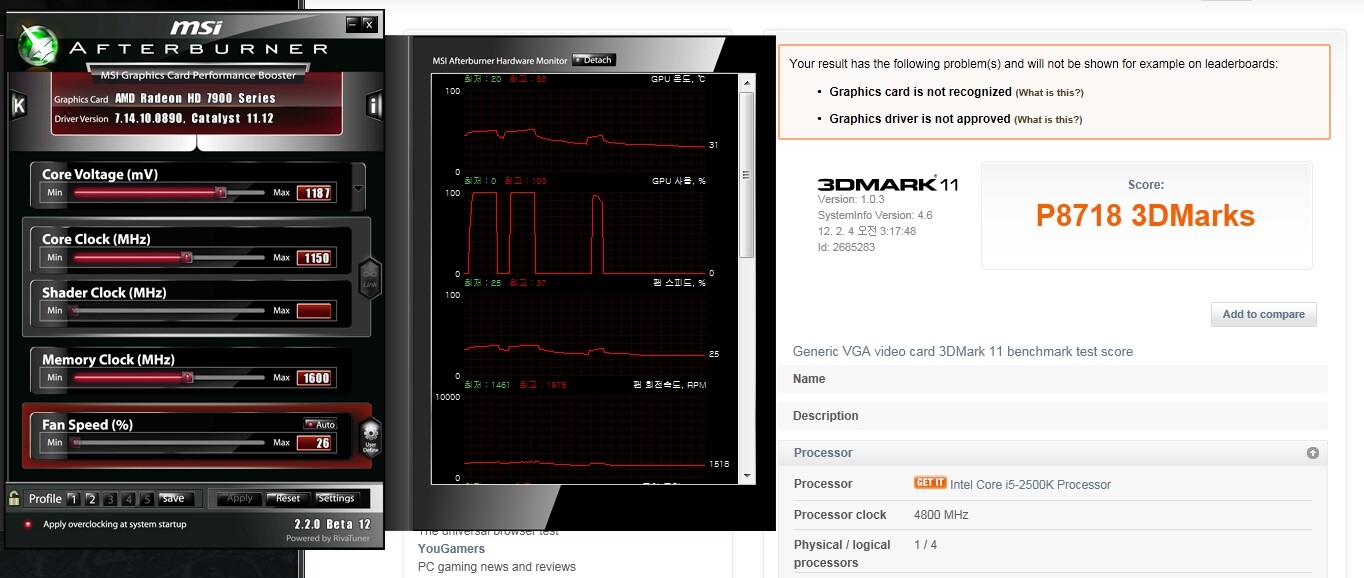Reset Afterburner settings to default
The width and height of the screenshot is (1364, 578).
[x=286, y=498]
